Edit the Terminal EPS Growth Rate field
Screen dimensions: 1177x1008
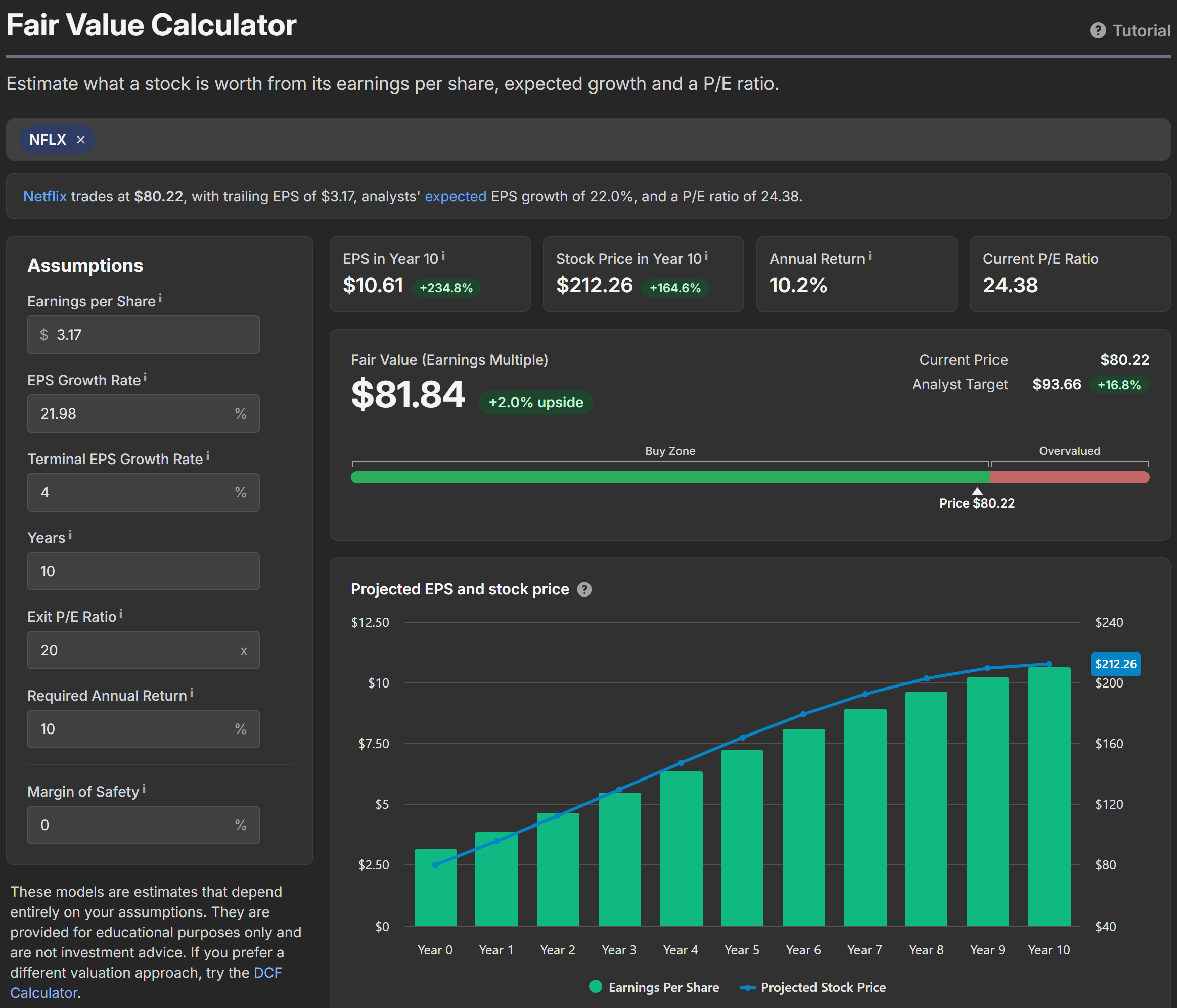[x=144, y=492]
